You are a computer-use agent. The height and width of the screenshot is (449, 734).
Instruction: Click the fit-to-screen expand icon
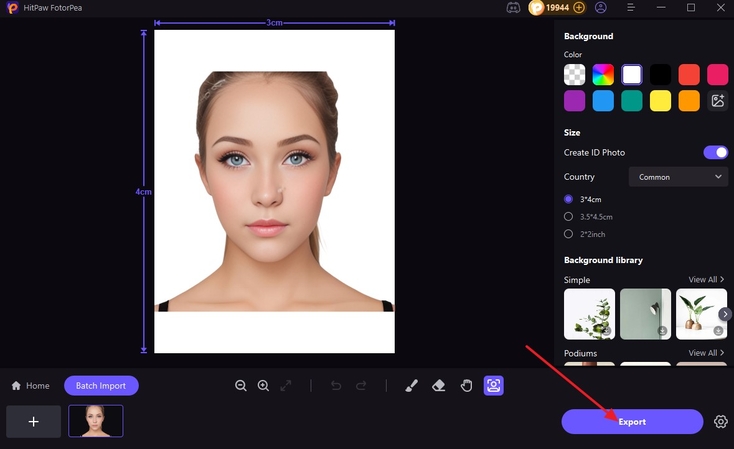coord(286,386)
